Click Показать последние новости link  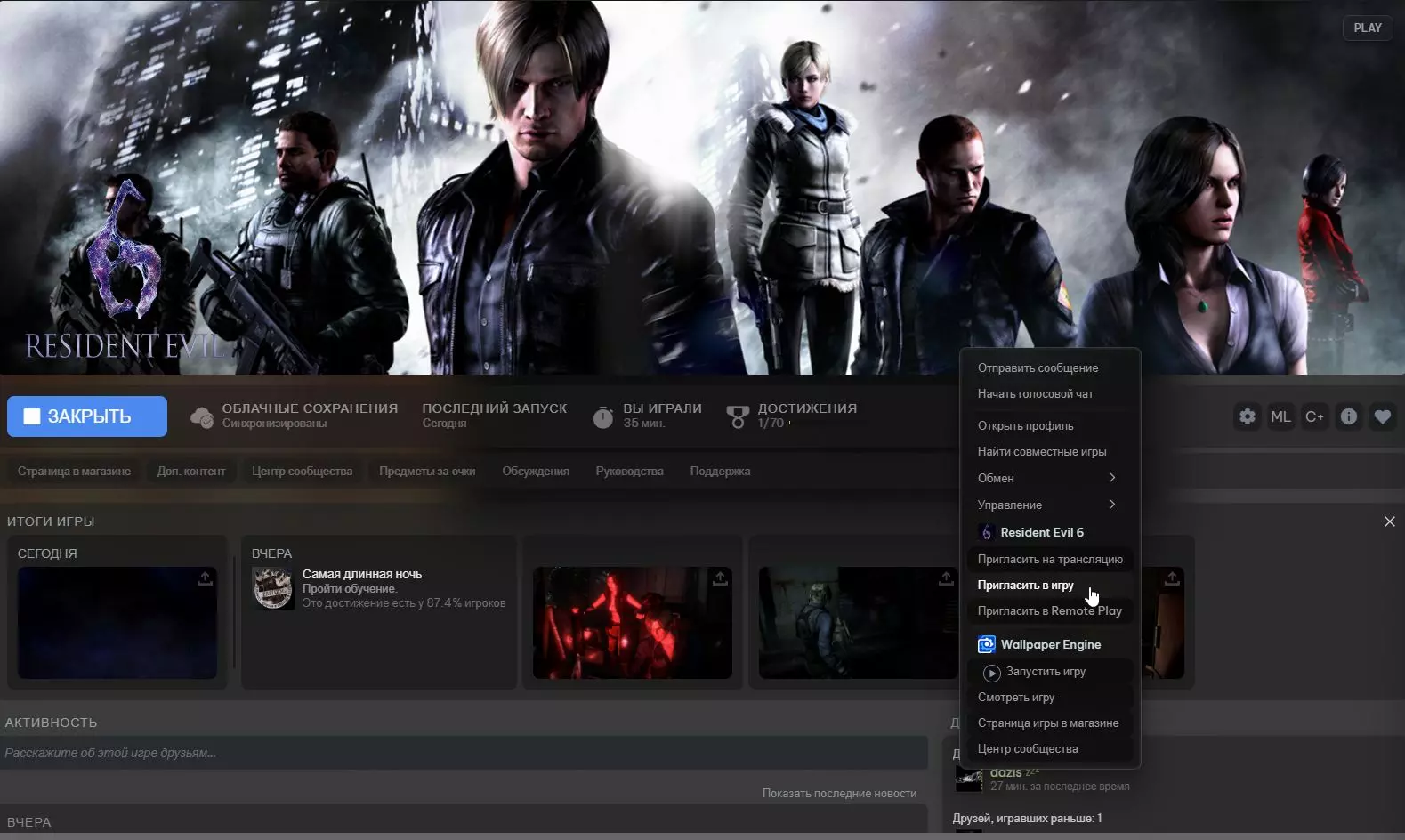point(839,793)
